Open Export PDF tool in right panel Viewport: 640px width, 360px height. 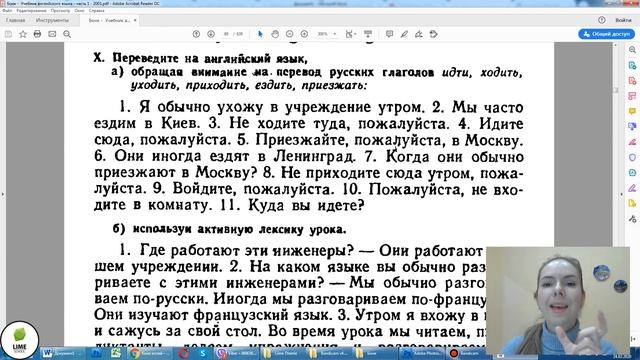(632, 65)
